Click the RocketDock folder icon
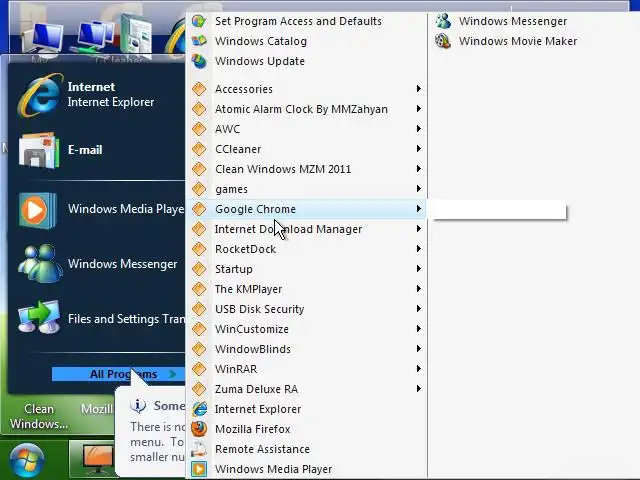 199,249
